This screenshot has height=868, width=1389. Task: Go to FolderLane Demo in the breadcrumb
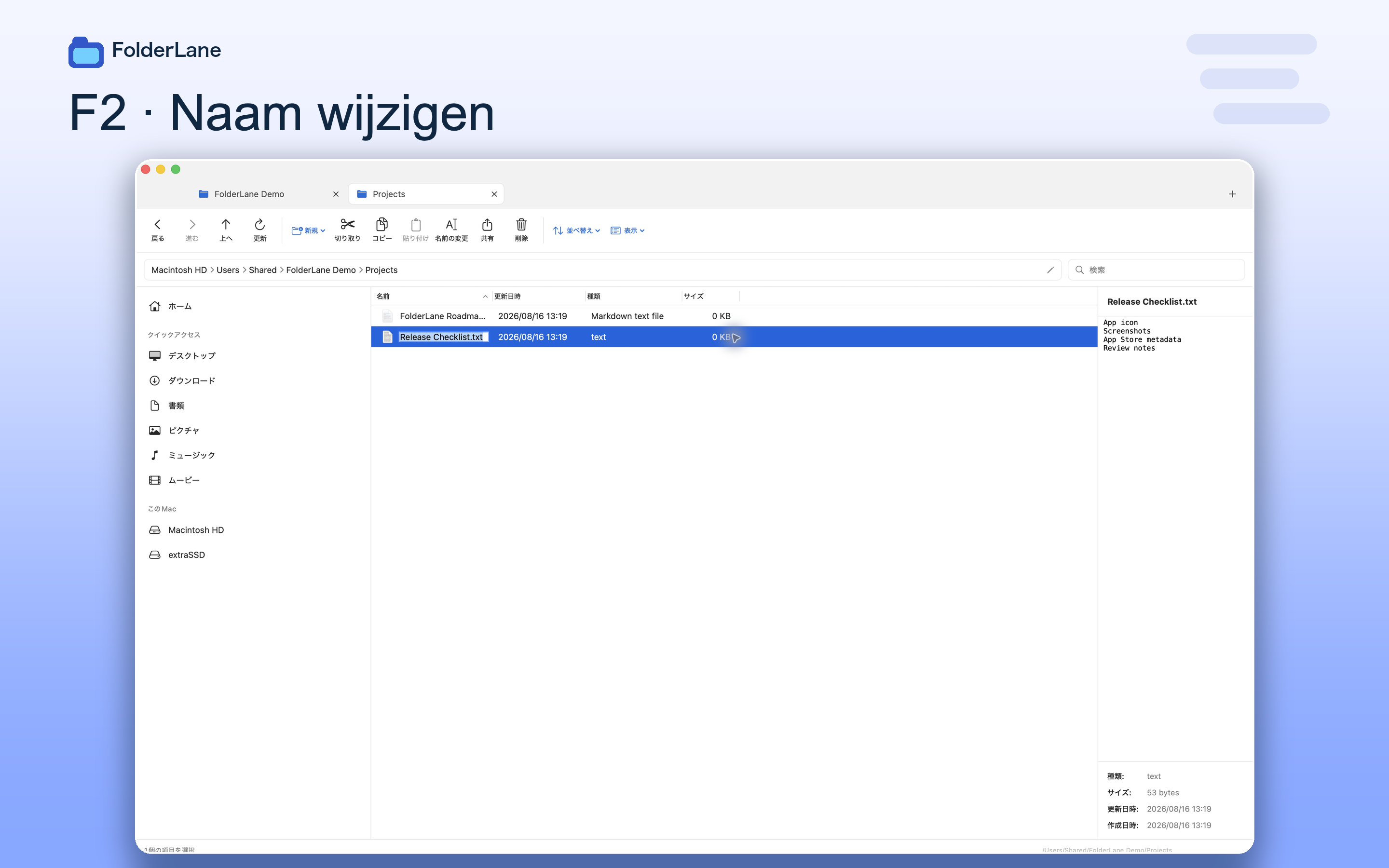(x=321, y=270)
